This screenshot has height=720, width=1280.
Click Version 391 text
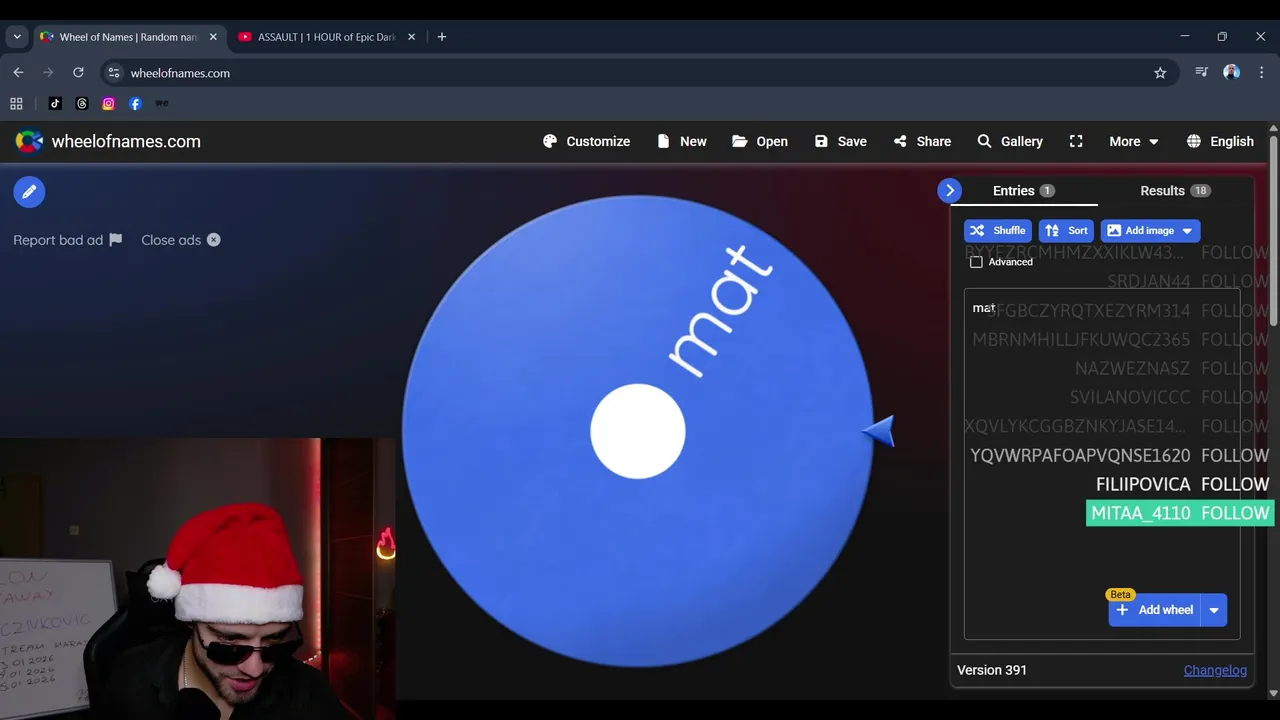coord(992,670)
